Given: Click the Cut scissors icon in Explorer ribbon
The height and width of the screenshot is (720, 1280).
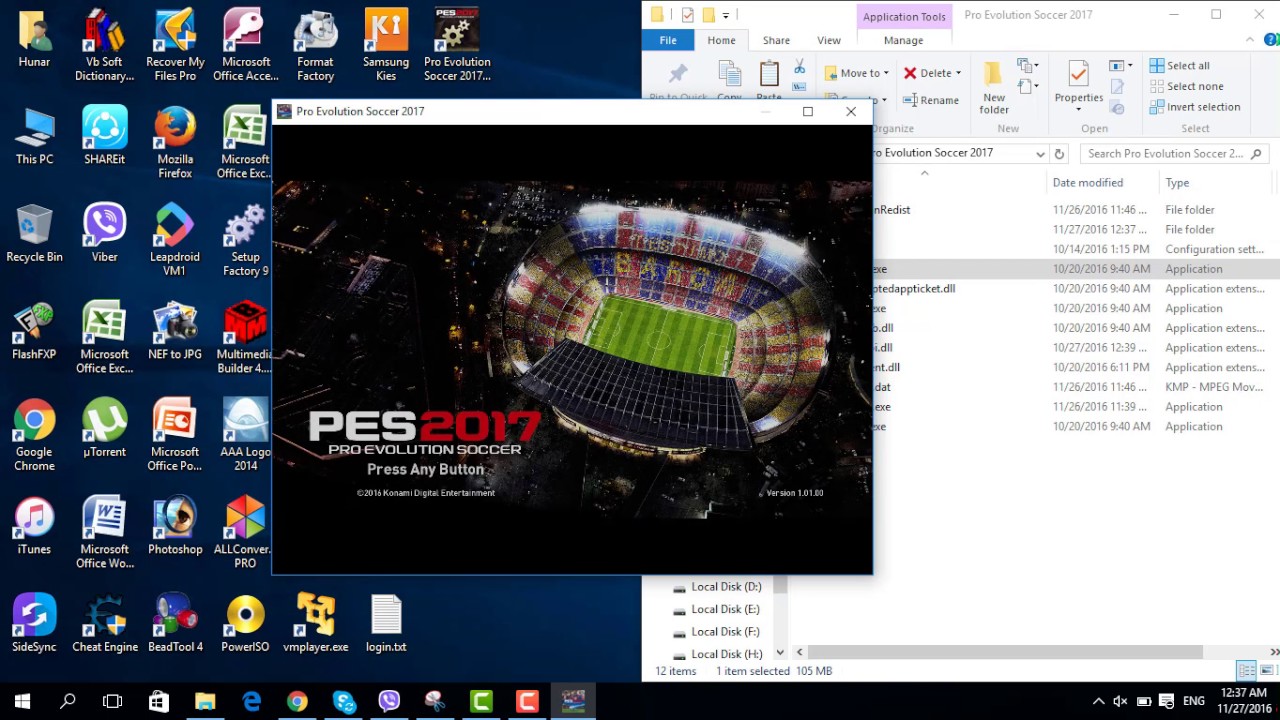Looking at the screenshot, I should [x=799, y=66].
